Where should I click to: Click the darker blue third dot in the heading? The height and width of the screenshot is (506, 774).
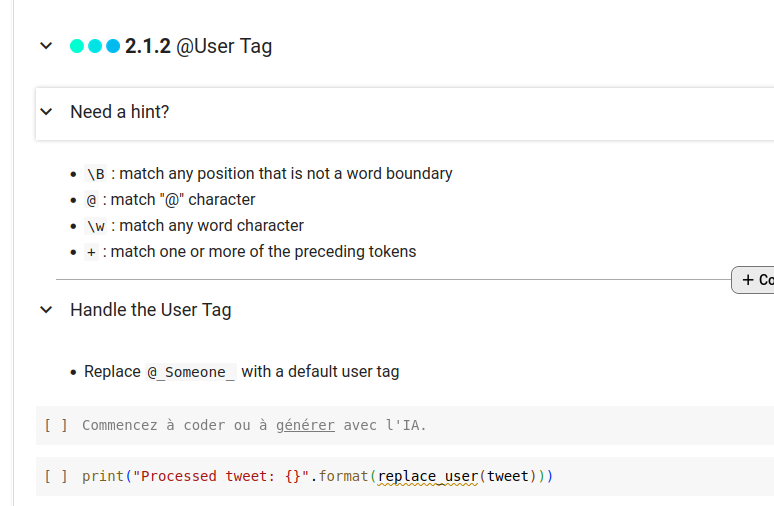(113, 46)
